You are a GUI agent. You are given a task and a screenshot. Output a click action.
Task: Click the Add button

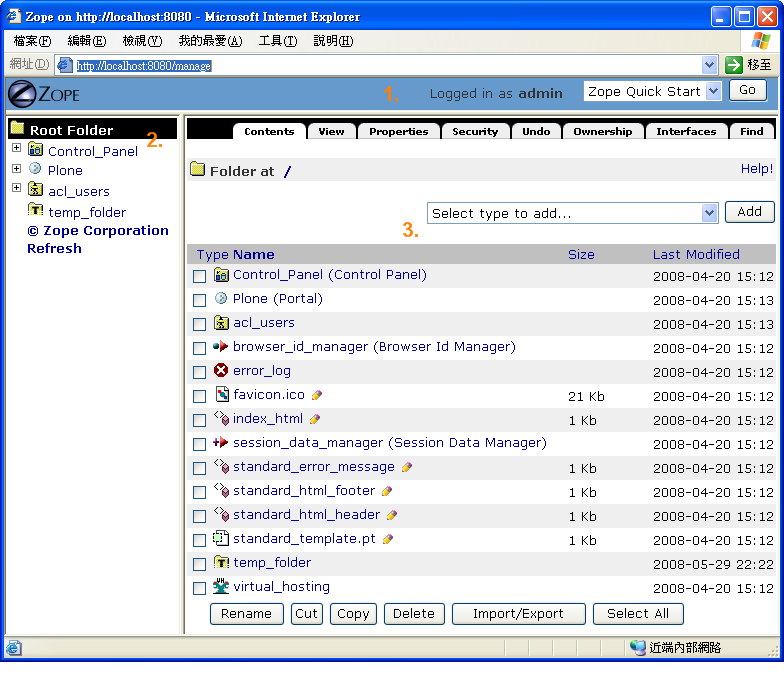(750, 212)
